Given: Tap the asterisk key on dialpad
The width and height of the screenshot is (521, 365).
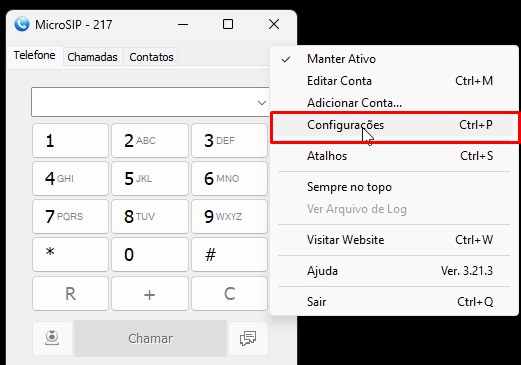Looking at the screenshot, I should pos(70,254).
